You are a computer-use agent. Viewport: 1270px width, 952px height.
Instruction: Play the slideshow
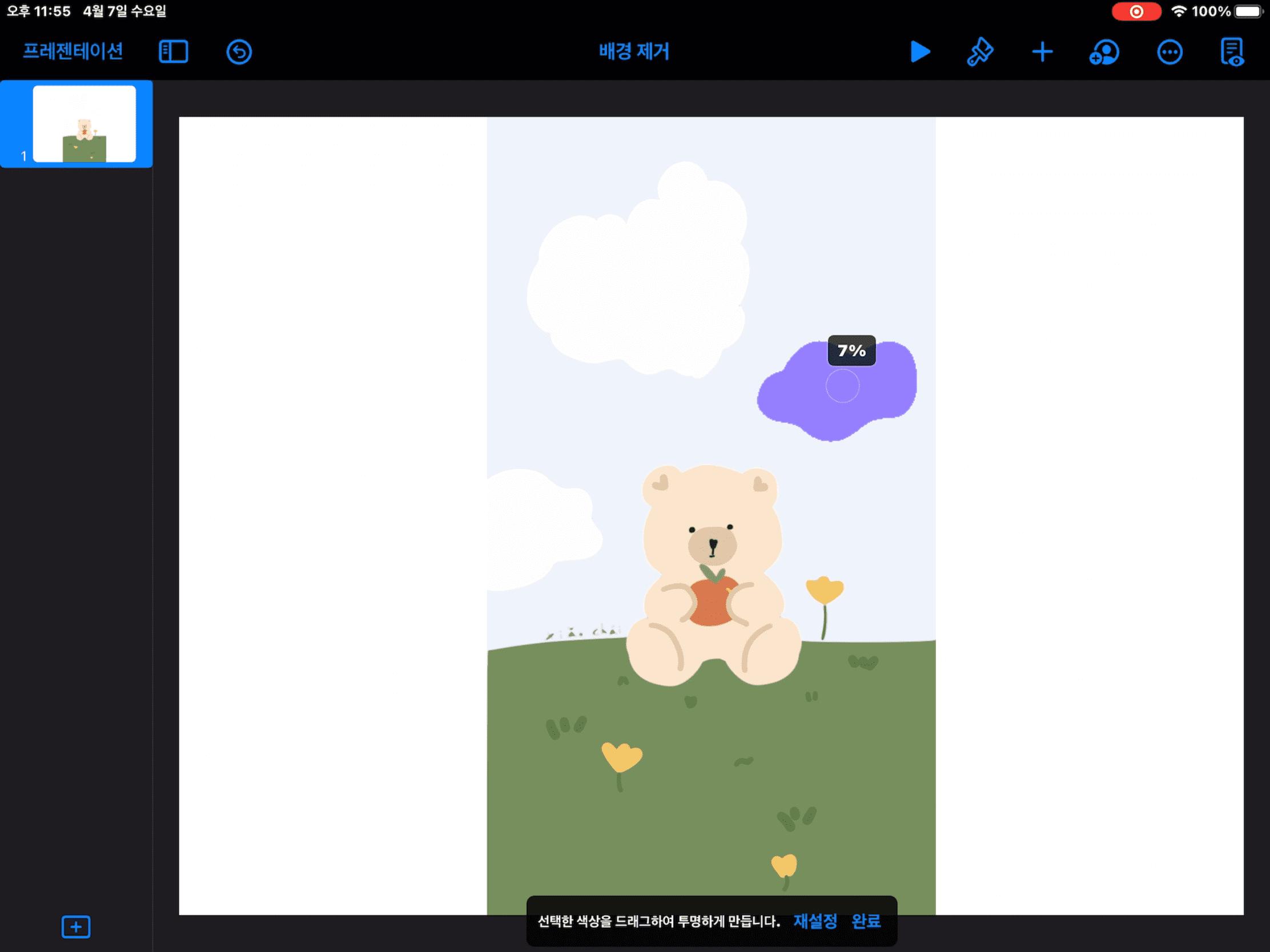pyautogui.click(x=920, y=51)
